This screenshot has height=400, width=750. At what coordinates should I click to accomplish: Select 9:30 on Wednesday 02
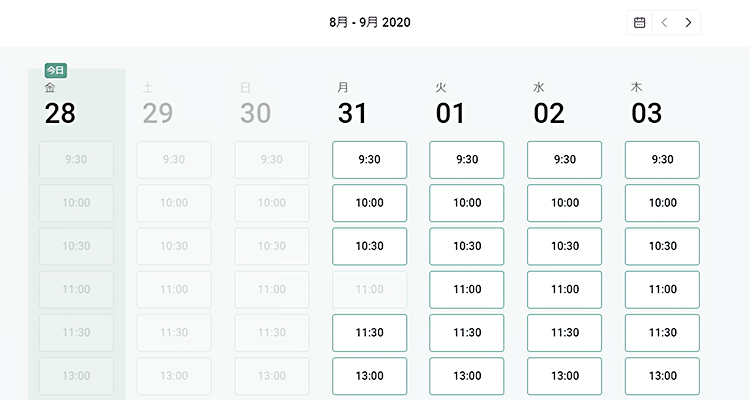[x=564, y=160]
